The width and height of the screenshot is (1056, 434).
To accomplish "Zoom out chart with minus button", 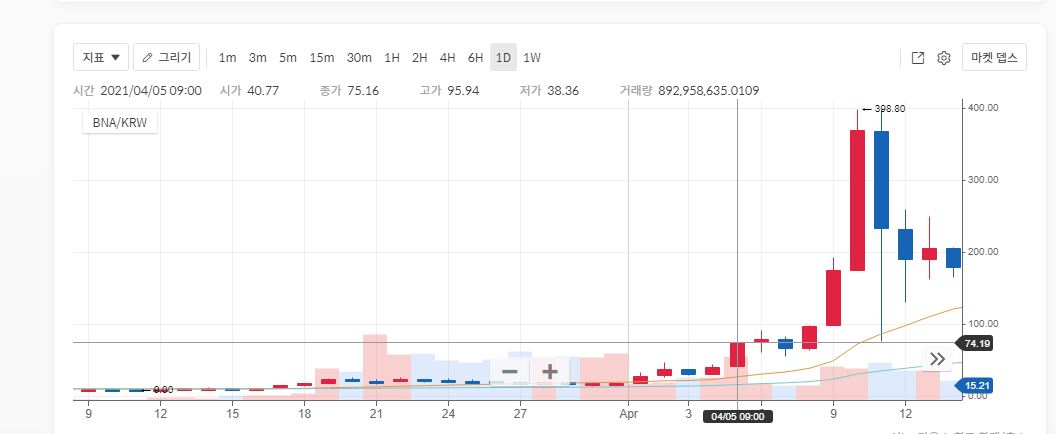I will point(510,371).
